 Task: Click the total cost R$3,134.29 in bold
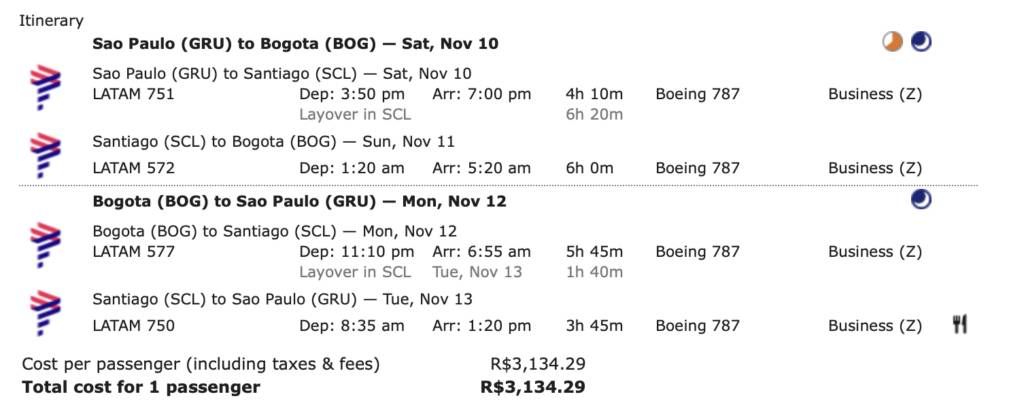pos(533,387)
